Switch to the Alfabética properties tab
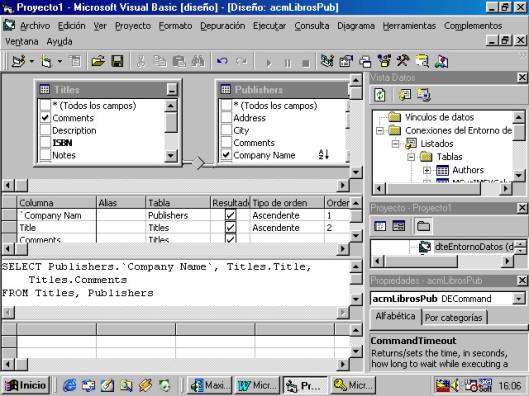The width and height of the screenshot is (529, 396). point(395,316)
